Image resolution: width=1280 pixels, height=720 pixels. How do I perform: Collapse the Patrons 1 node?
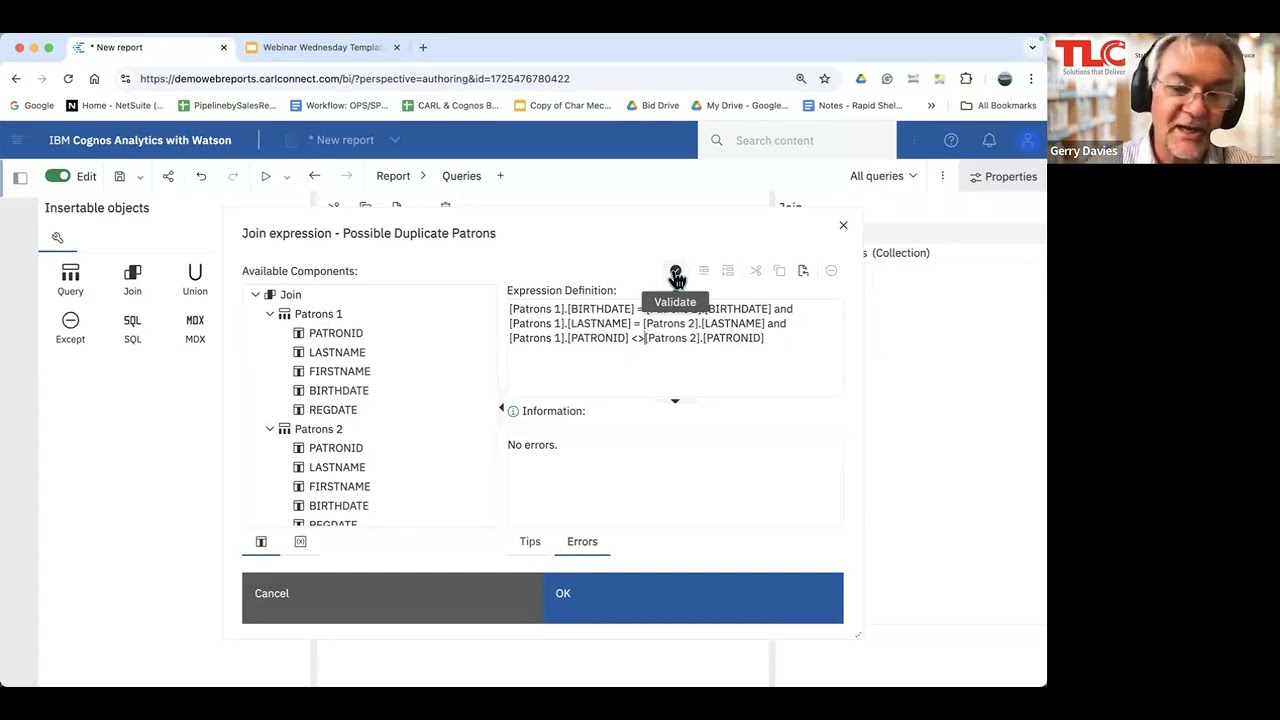tap(270, 314)
